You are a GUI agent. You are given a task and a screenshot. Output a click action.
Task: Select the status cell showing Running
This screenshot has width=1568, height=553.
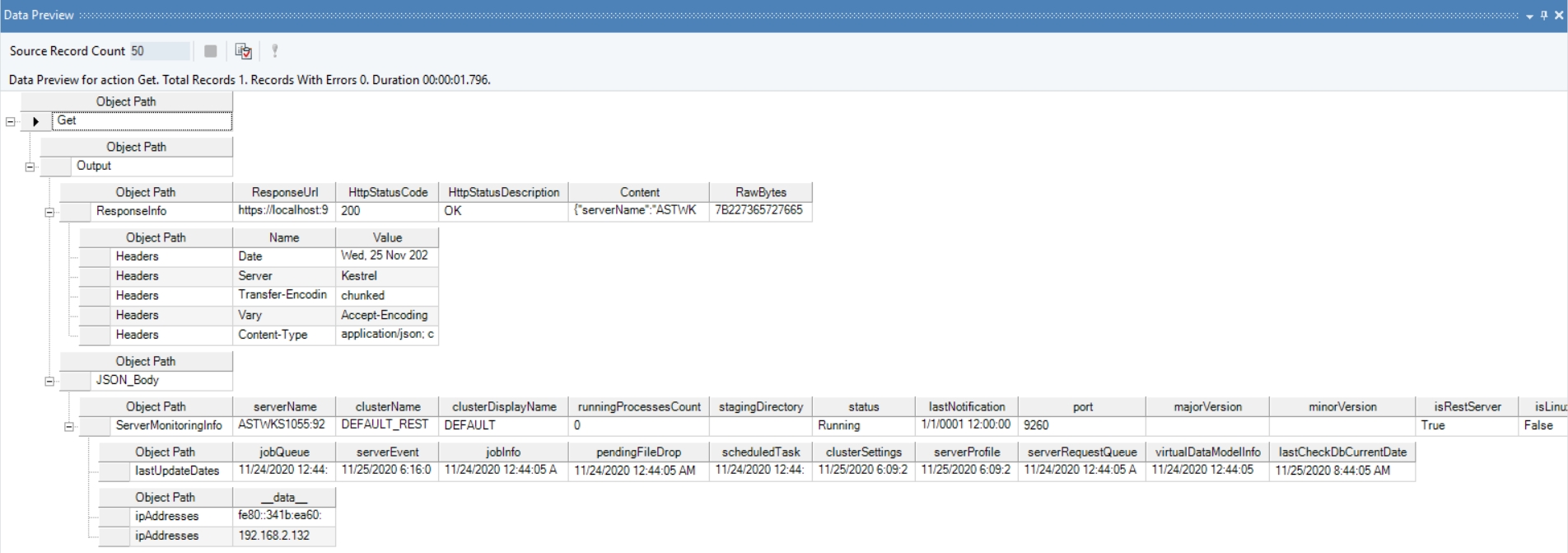click(863, 425)
